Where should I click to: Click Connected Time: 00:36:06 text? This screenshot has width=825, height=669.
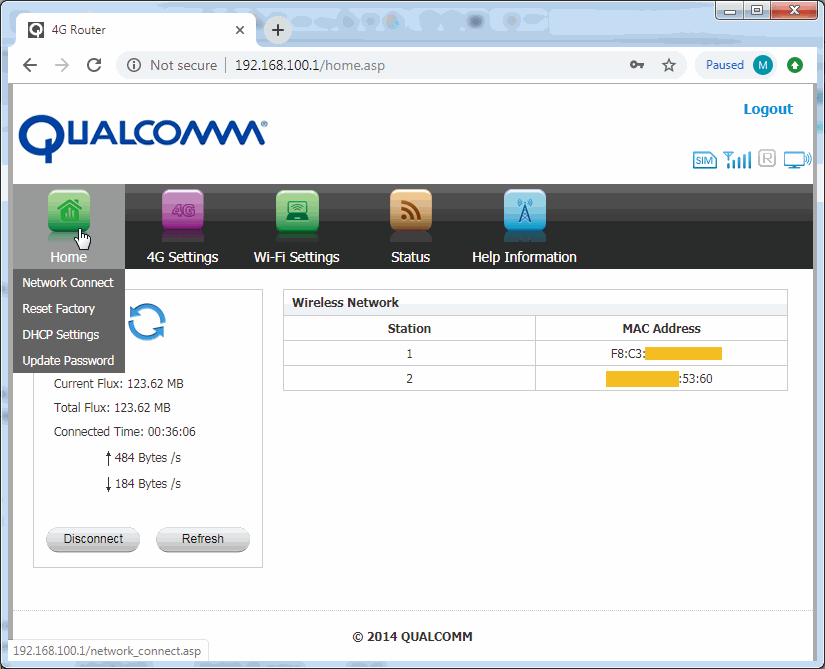click(x=125, y=432)
